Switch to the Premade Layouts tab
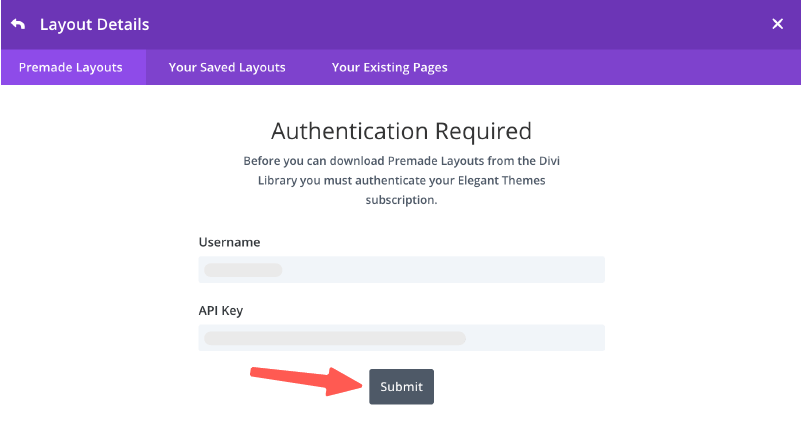 71,68
